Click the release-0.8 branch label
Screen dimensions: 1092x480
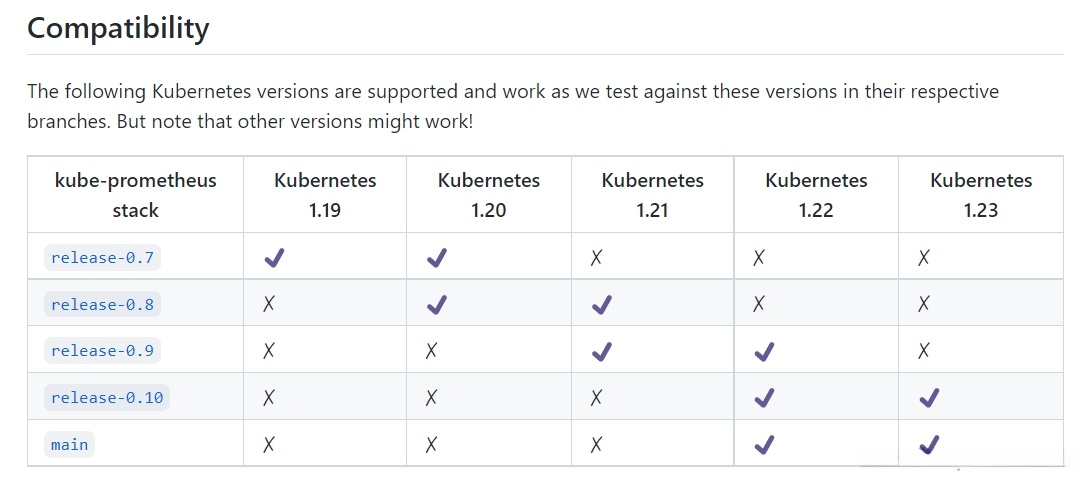click(102, 305)
